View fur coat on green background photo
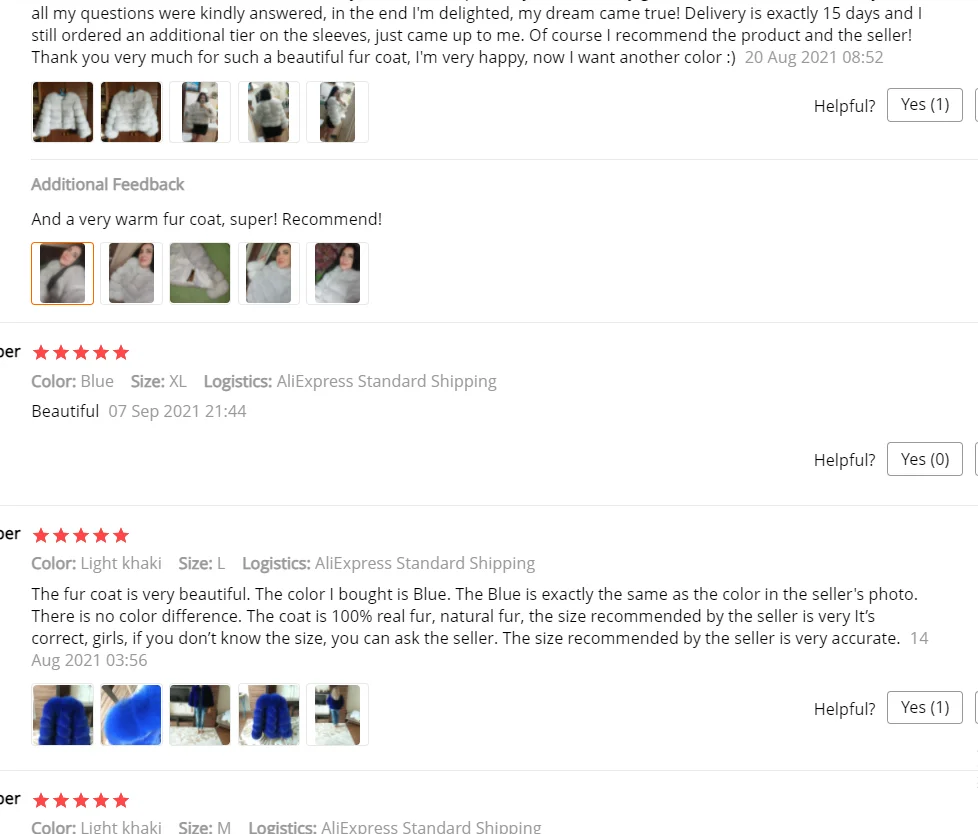 pos(200,273)
